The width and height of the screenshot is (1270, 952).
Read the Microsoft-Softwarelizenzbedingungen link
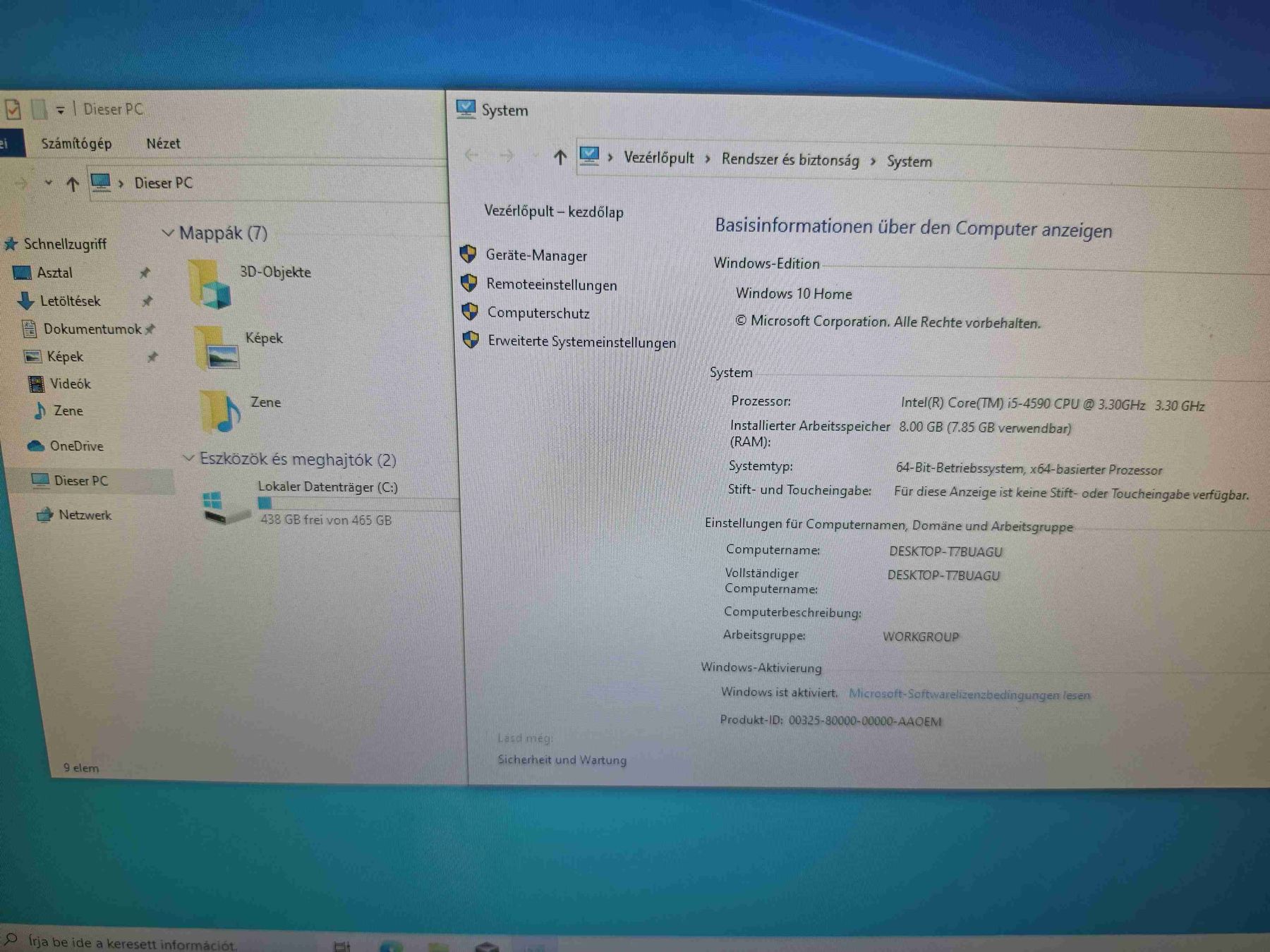pos(969,695)
